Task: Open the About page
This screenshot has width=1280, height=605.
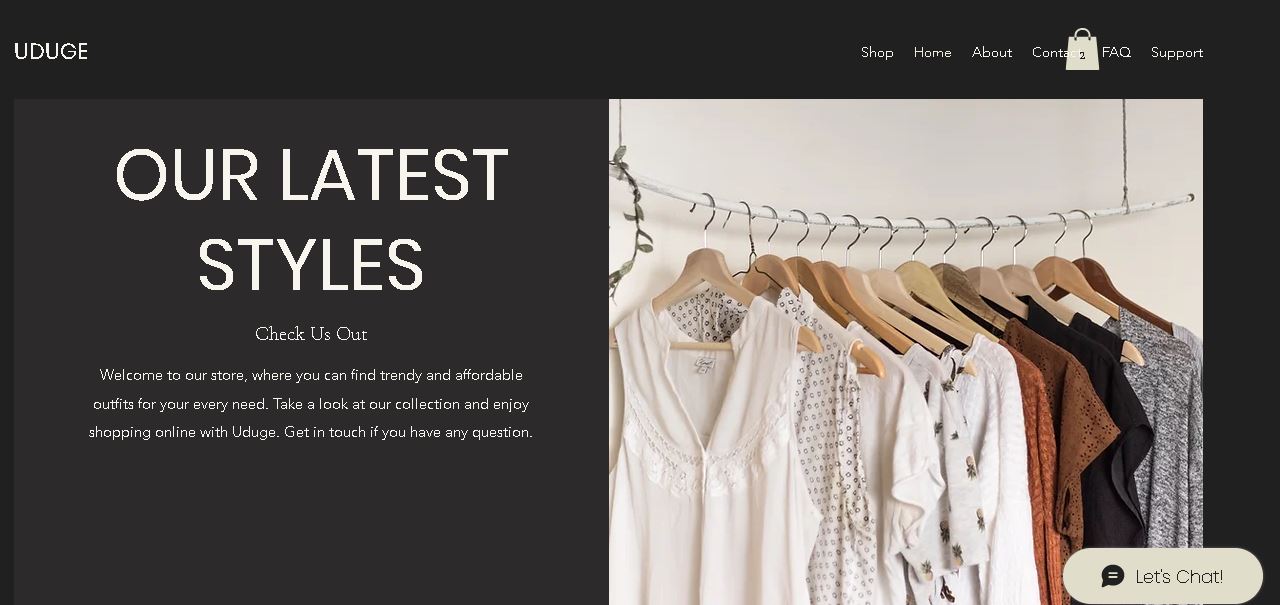Action: [992, 52]
